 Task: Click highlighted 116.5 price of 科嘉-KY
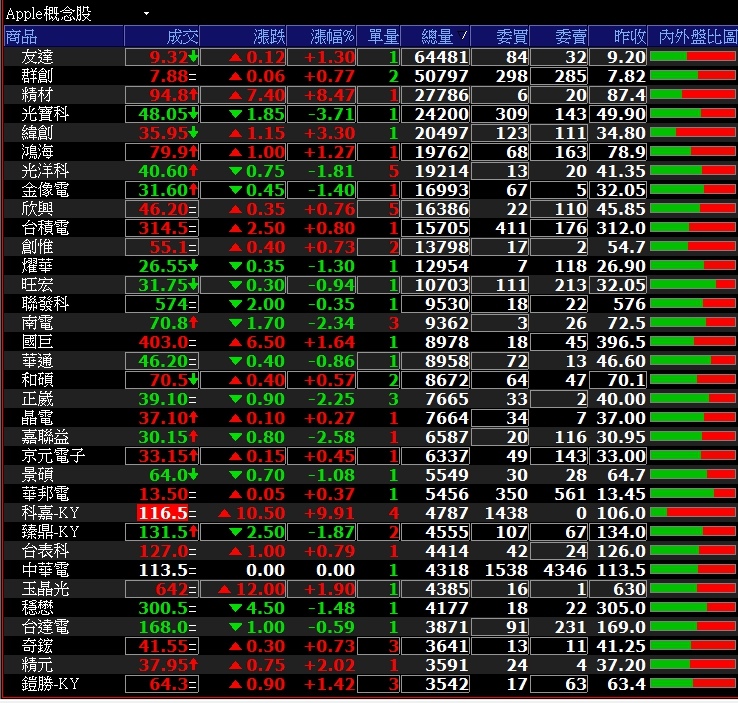162,513
